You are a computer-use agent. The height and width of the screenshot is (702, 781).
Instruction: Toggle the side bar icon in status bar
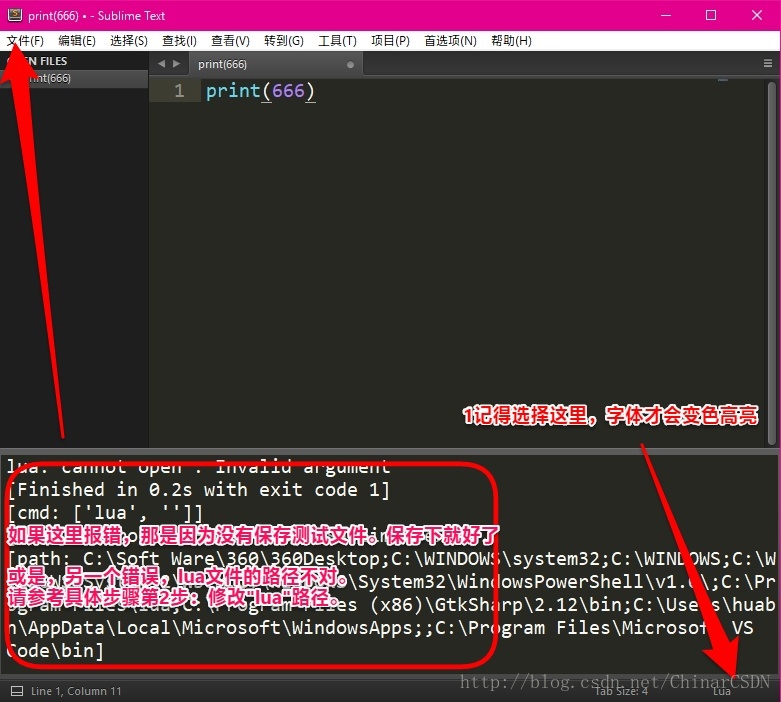[17, 691]
